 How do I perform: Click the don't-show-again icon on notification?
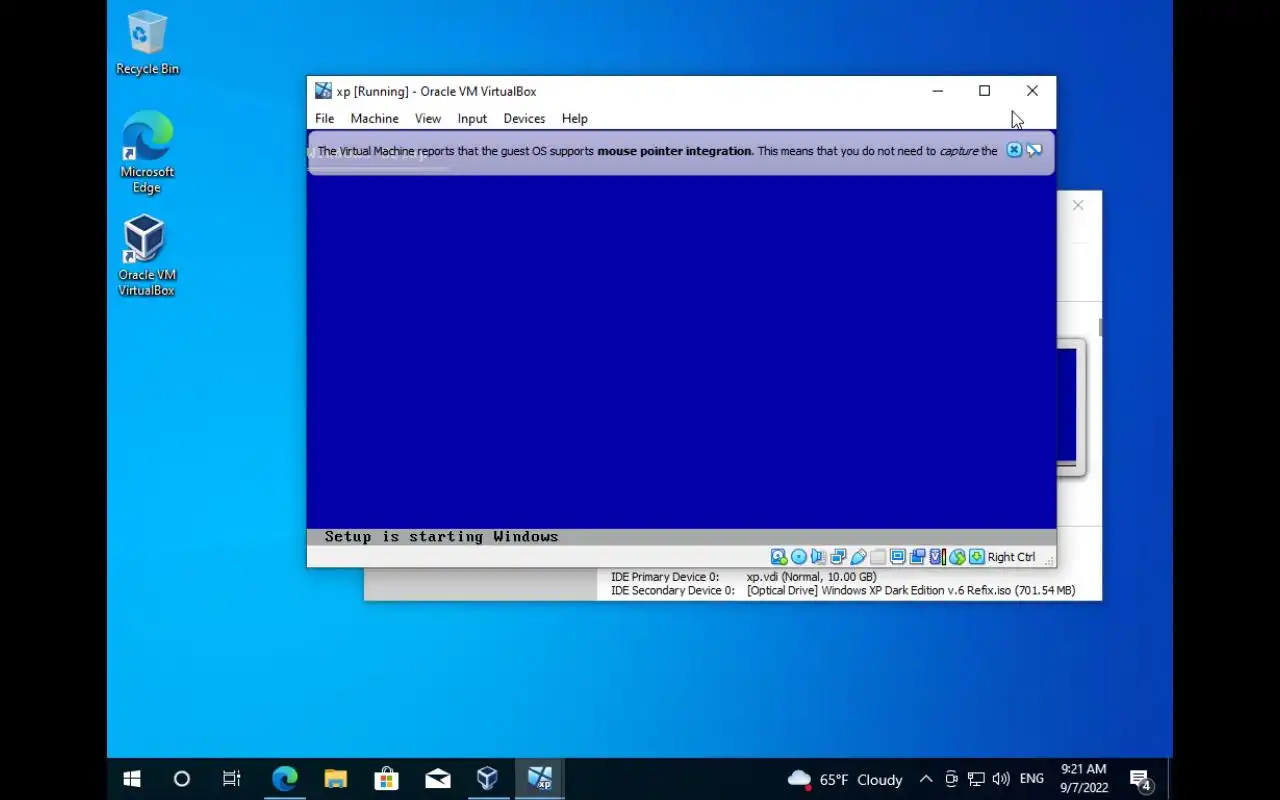click(1034, 150)
